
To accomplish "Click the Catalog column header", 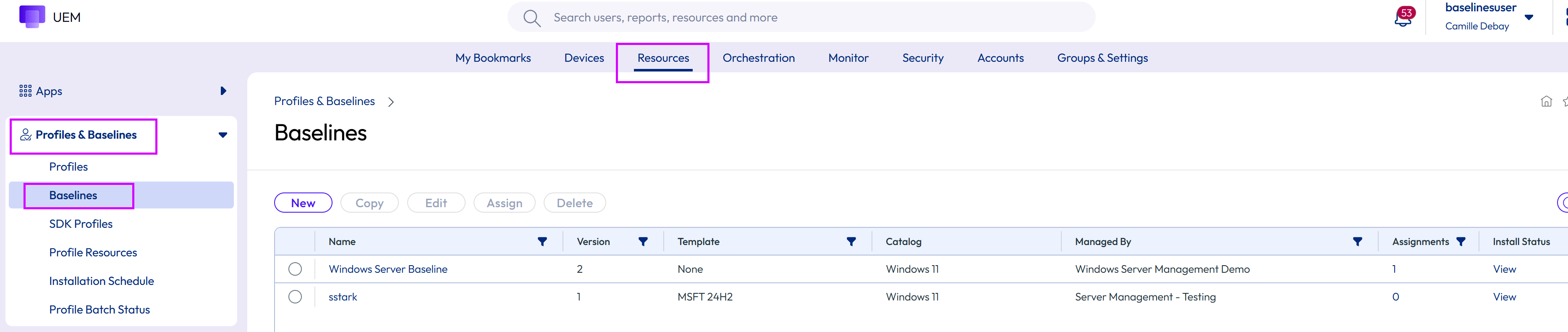I will tap(903, 242).
